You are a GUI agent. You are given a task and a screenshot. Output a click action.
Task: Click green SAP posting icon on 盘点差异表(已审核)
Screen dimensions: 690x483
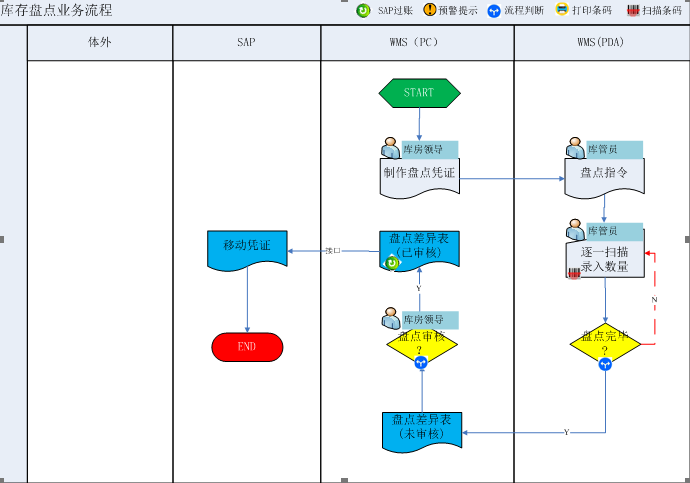392,263
